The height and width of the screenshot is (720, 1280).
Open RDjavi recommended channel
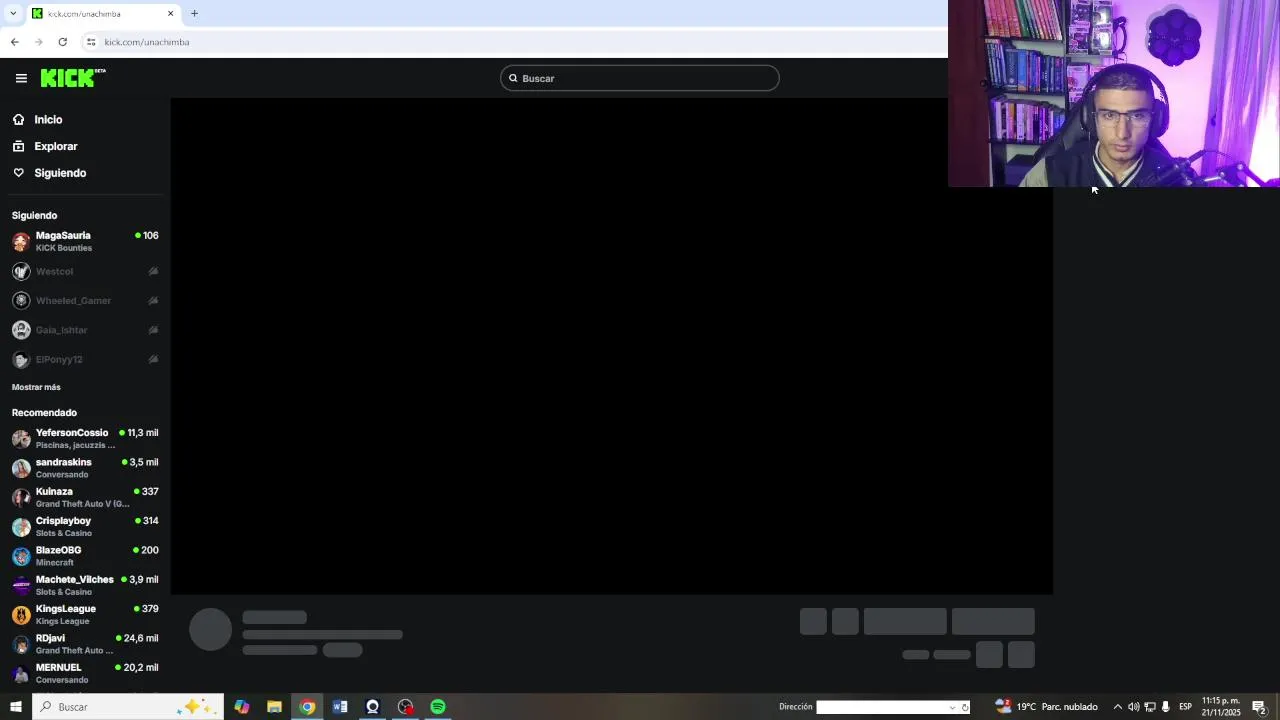[x=85, y=644]
